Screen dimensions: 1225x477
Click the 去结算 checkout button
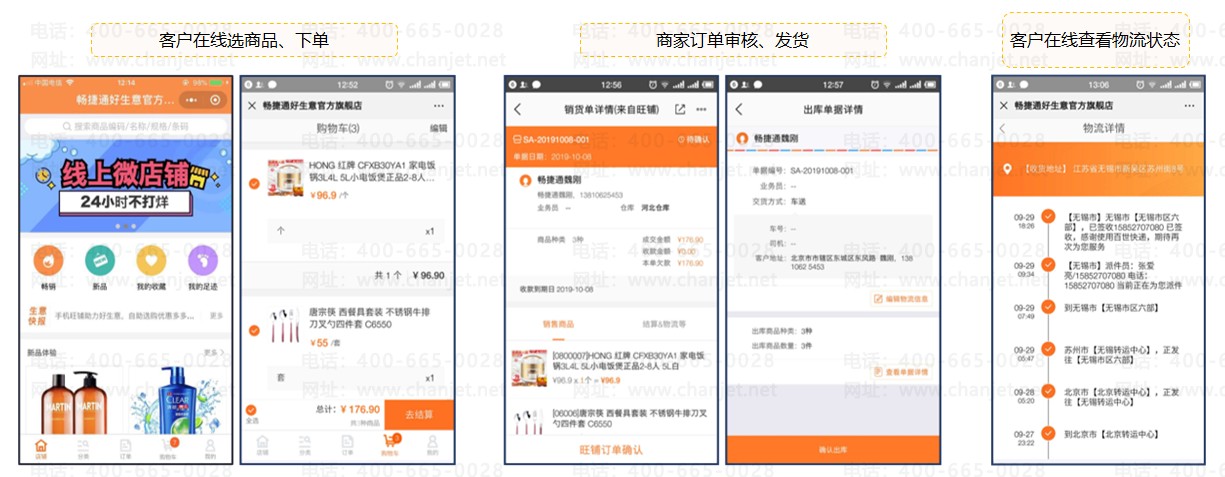click(419, 414)
